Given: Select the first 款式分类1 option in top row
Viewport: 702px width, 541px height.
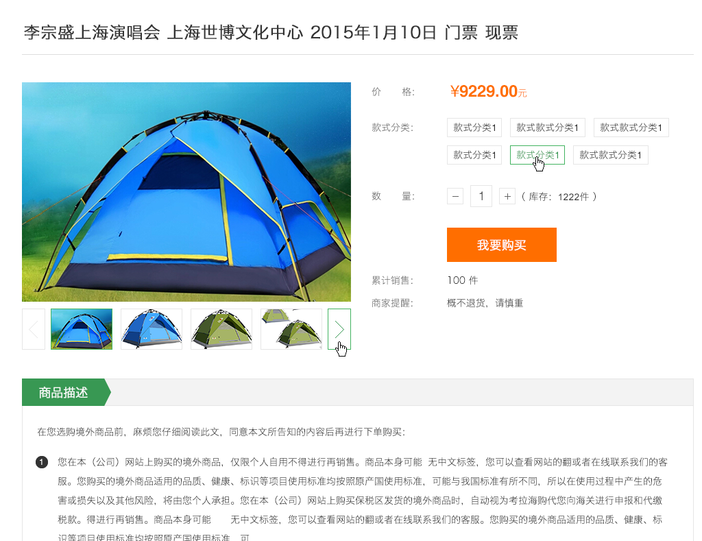Looking at the screenshot, I should 474,128.
